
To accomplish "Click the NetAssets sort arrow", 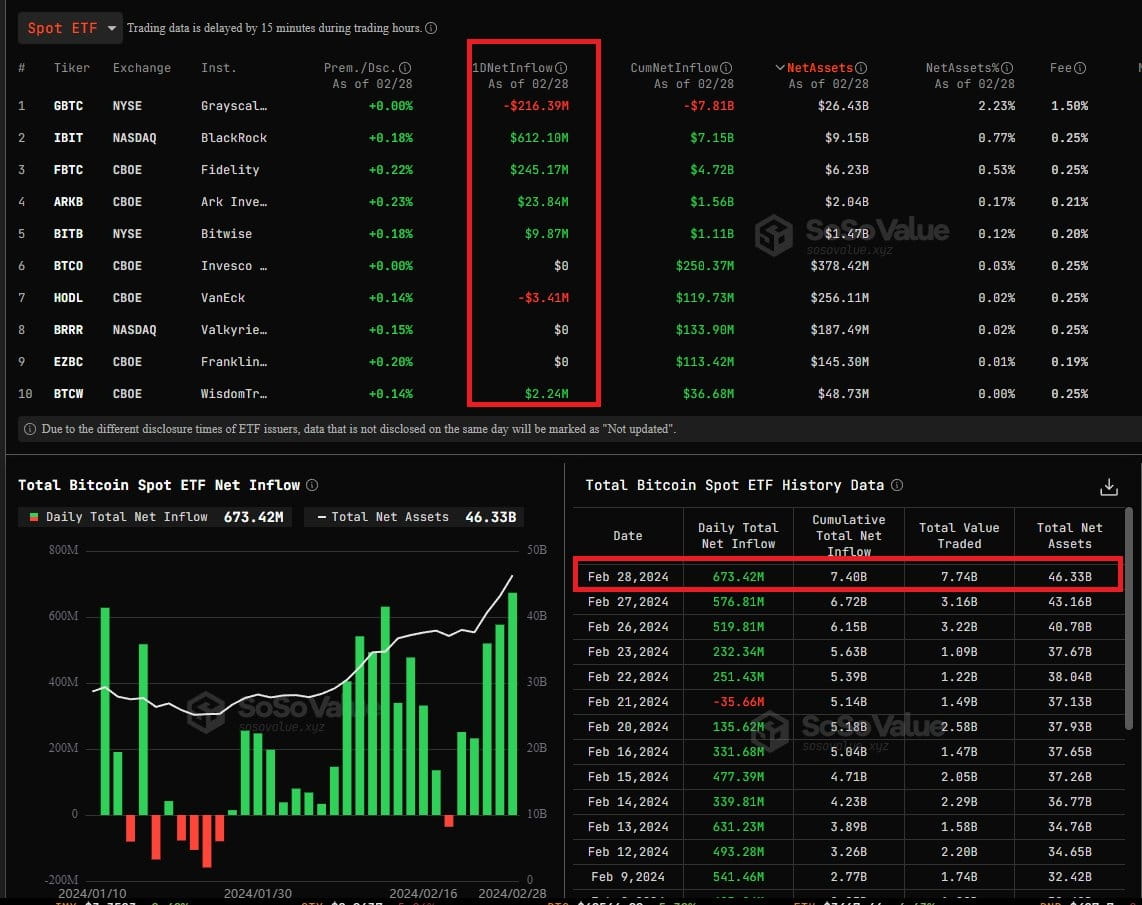I will pos(781,67).
